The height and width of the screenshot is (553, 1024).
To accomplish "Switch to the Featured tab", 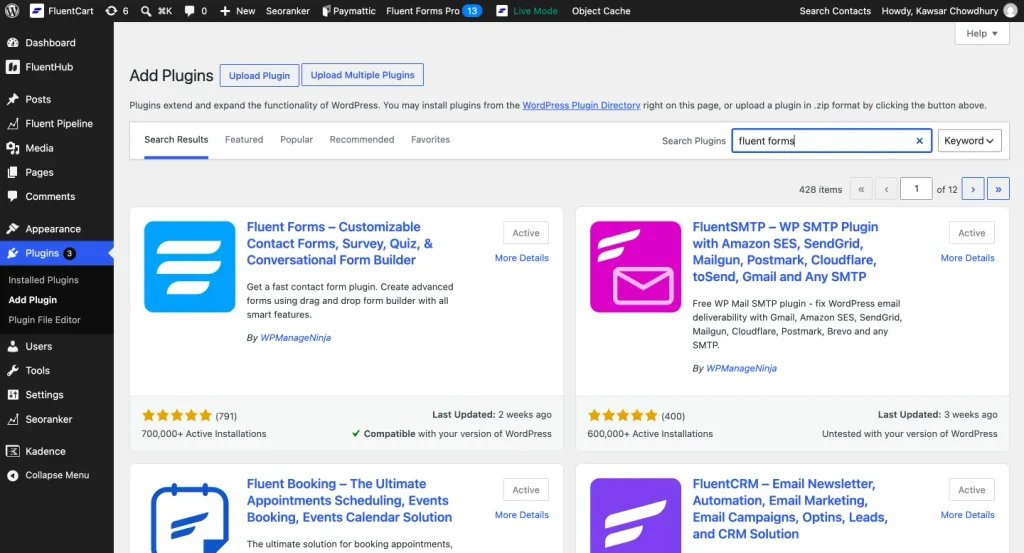I will [x=244, y=140].
